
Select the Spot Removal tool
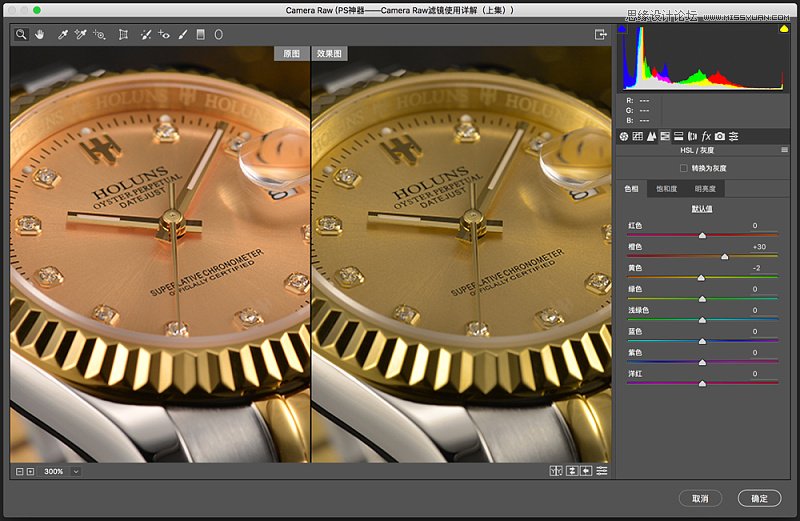click(x=145, y=35)
